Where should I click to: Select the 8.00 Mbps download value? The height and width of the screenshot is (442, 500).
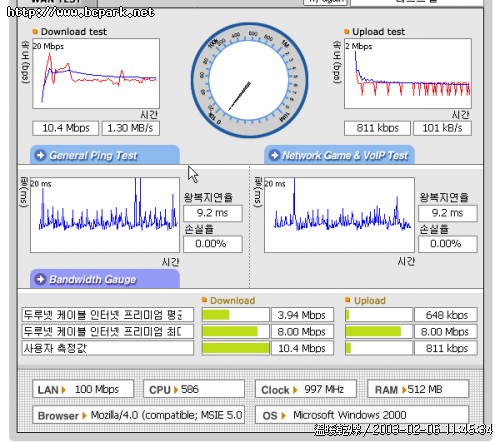pyautogui.click(x=302, y=331)
